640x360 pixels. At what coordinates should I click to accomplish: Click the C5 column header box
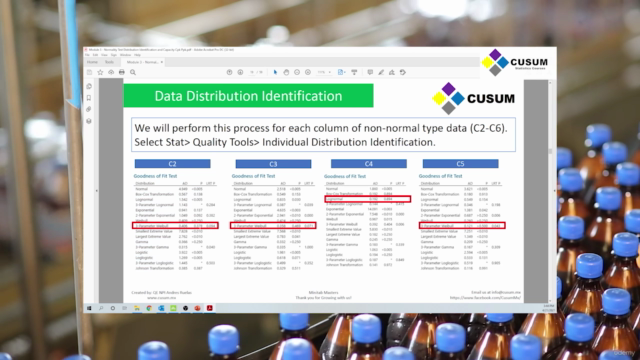click(x=460, y=164)
